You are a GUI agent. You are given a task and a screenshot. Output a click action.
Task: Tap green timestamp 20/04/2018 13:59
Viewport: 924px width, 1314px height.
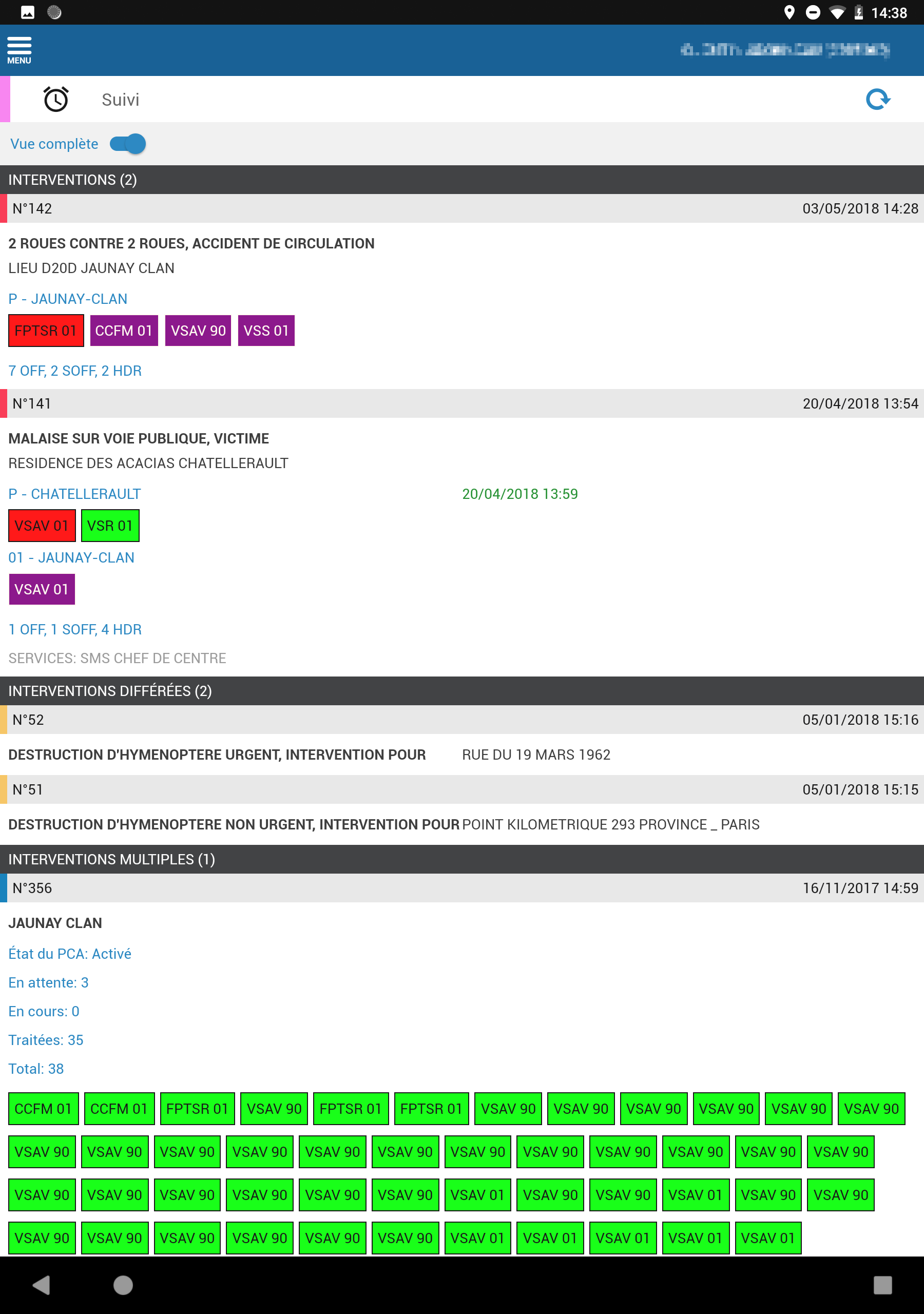520,494
